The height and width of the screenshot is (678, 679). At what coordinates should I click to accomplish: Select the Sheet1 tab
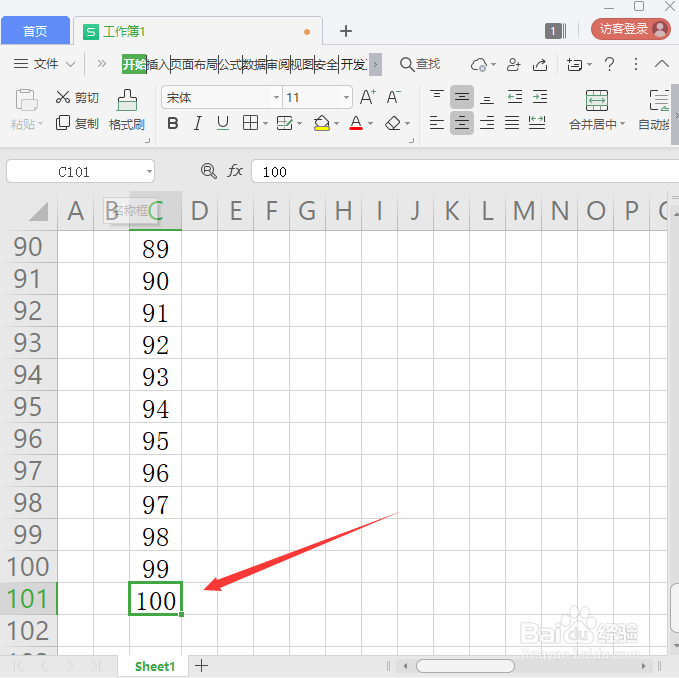click(154, 666)
